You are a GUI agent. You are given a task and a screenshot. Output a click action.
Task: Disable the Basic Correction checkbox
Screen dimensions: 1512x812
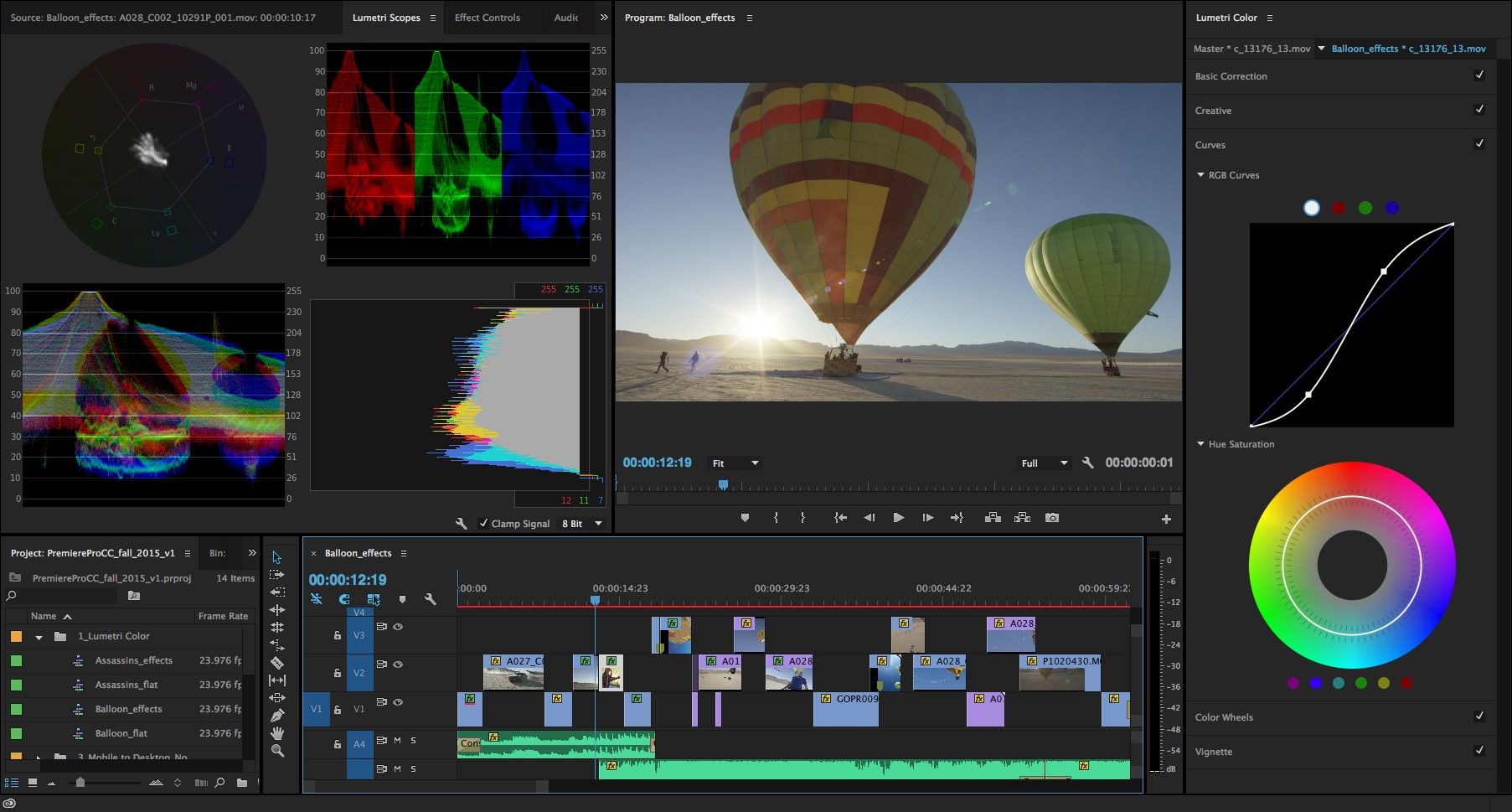pos(1479,75)
